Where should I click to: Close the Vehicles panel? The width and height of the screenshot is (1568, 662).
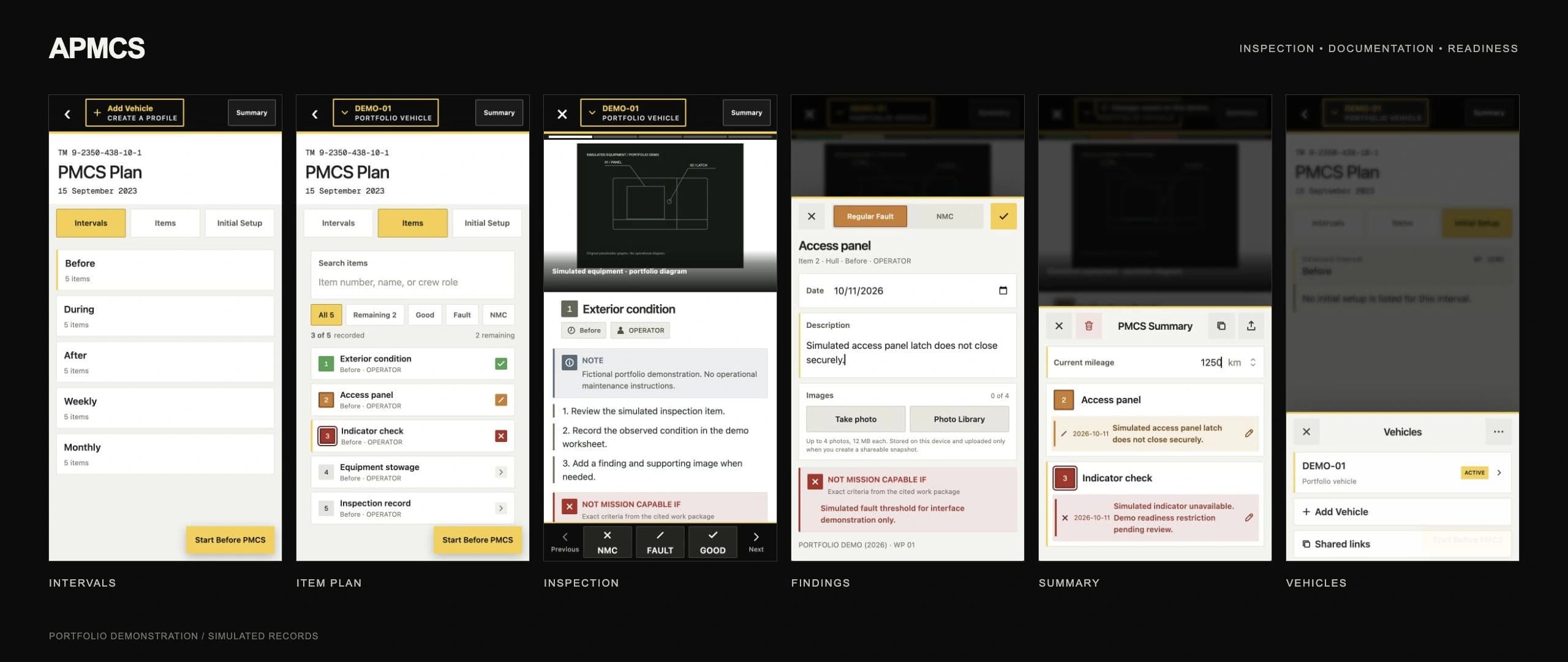click(1306, 432)
